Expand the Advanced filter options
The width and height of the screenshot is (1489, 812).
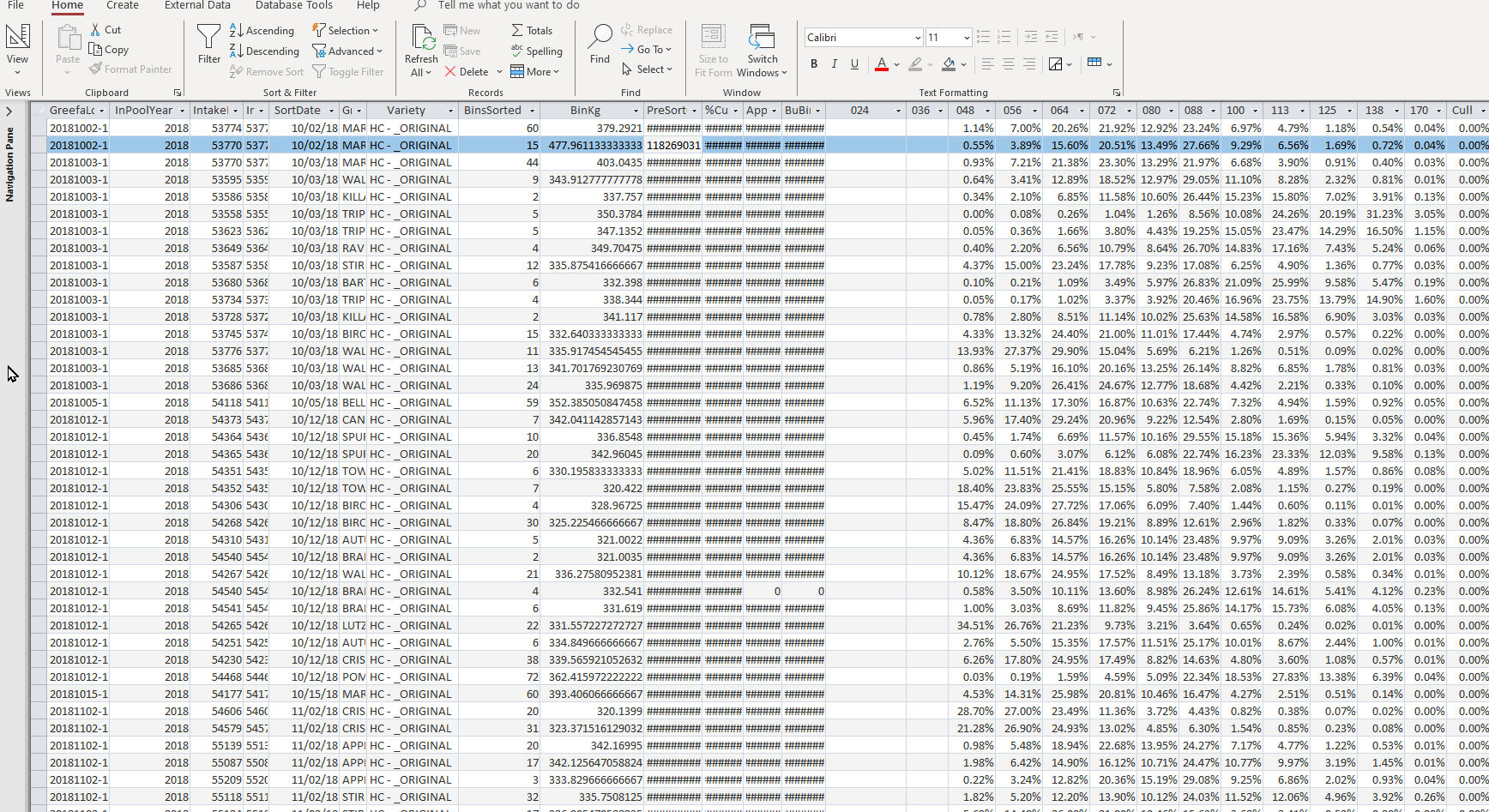(347, 51)
